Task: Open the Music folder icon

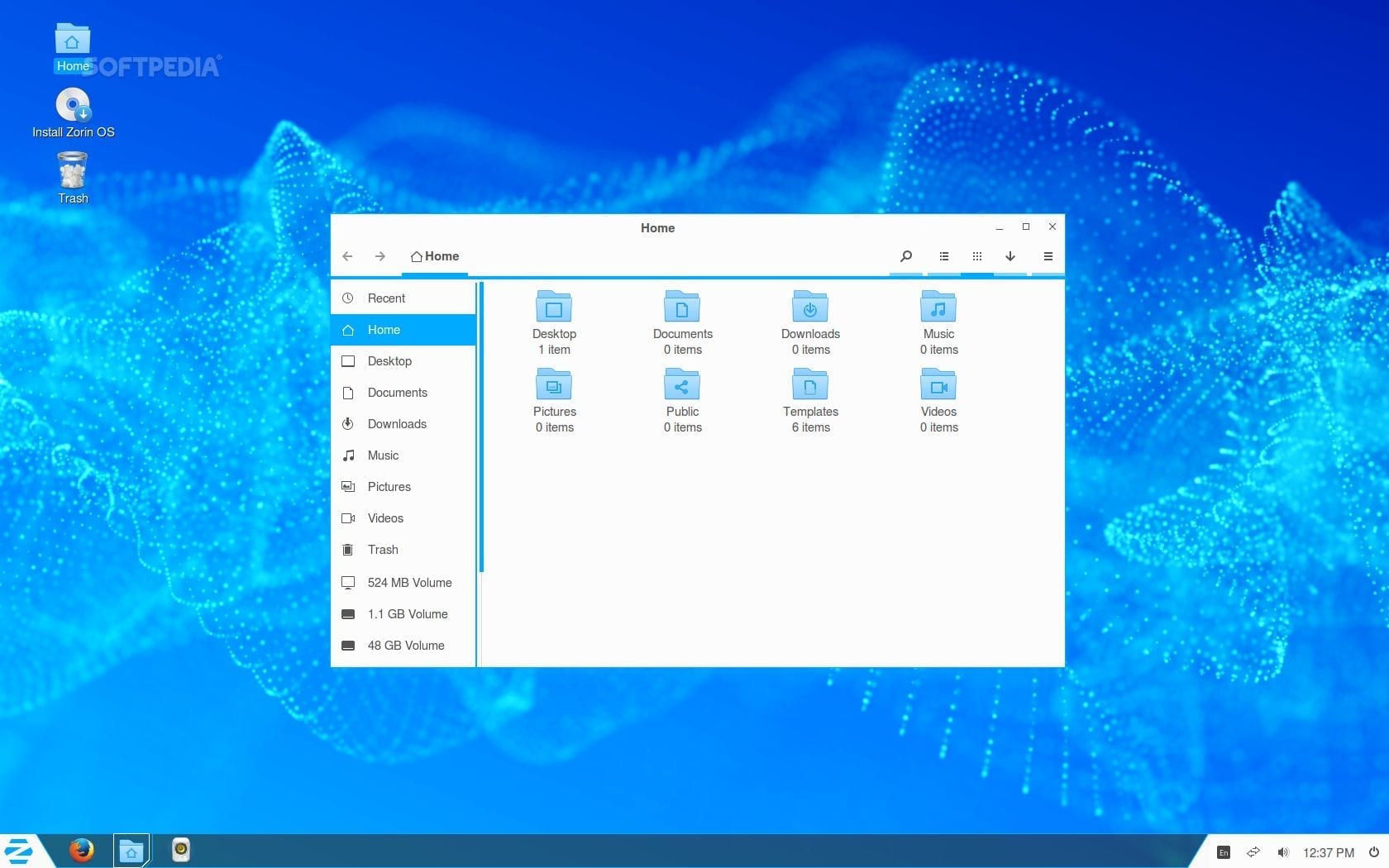Action: tap(938, 308)
